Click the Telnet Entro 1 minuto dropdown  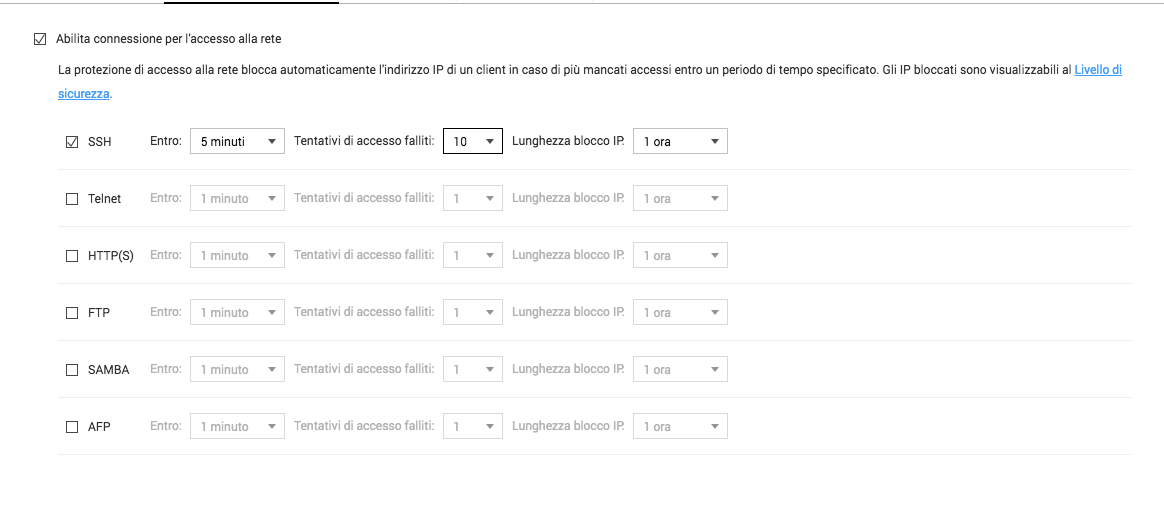point(237,199)
